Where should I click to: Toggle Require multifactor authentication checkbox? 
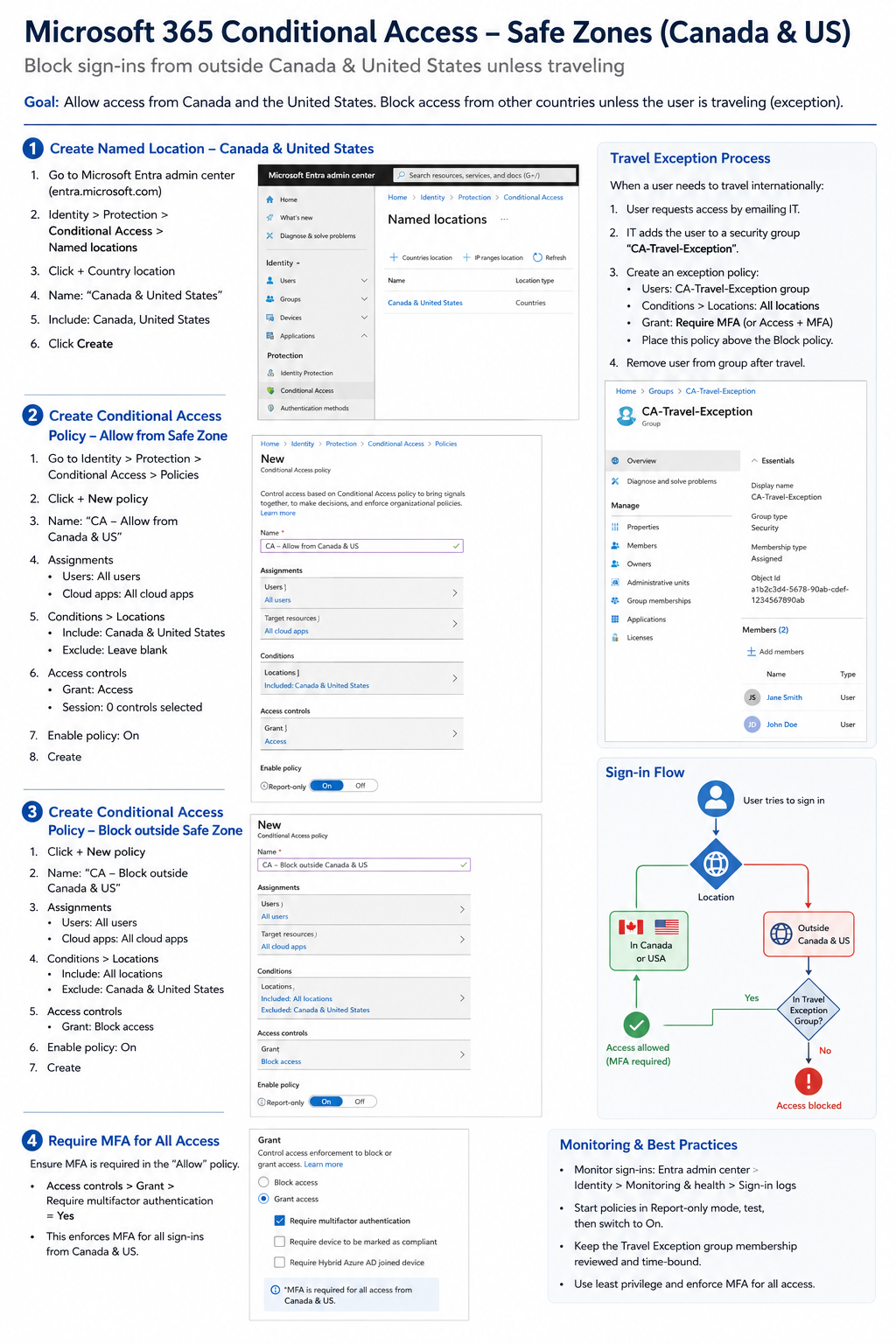coord(280,1221)
